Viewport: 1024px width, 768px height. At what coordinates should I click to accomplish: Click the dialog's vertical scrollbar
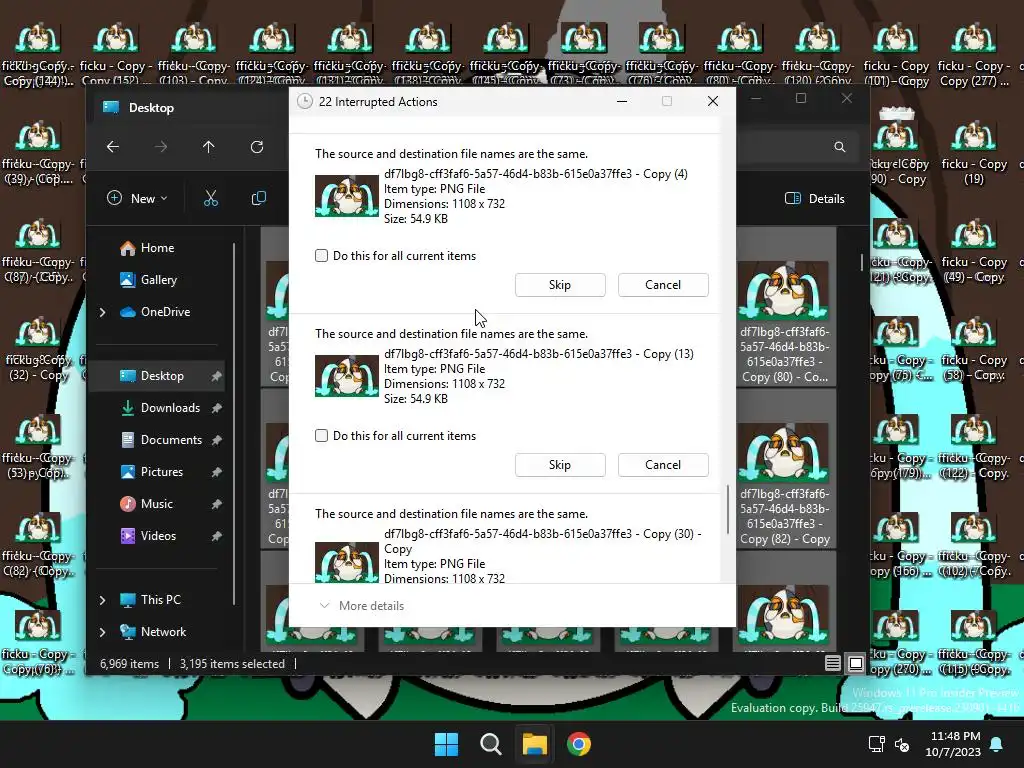(728, 509)
